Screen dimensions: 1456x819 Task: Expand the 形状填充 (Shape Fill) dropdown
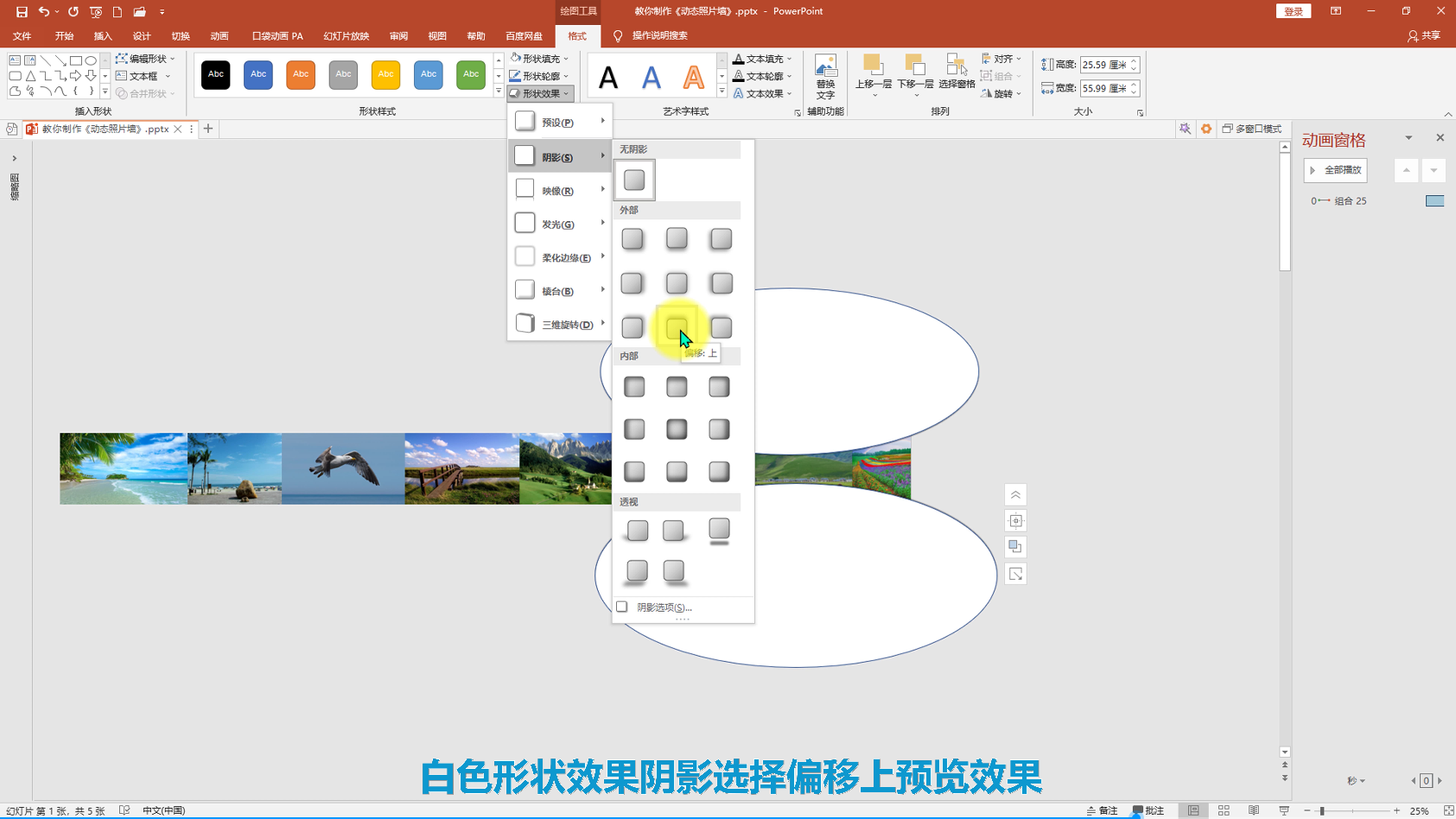point(540,59)
